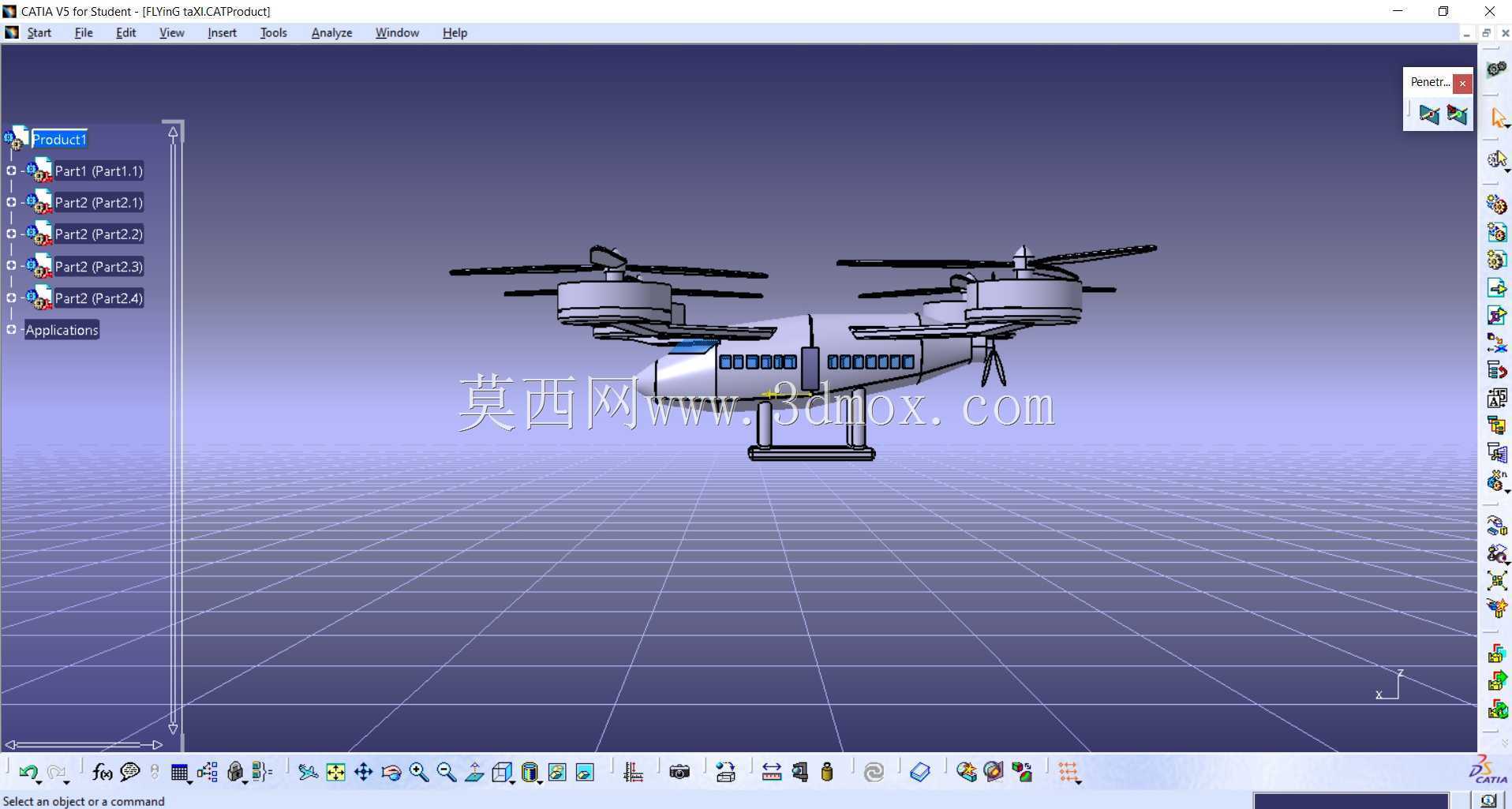Click the Manipulation hand icon
Screen dimensions: 1512x809
[x=1497, y=526]
